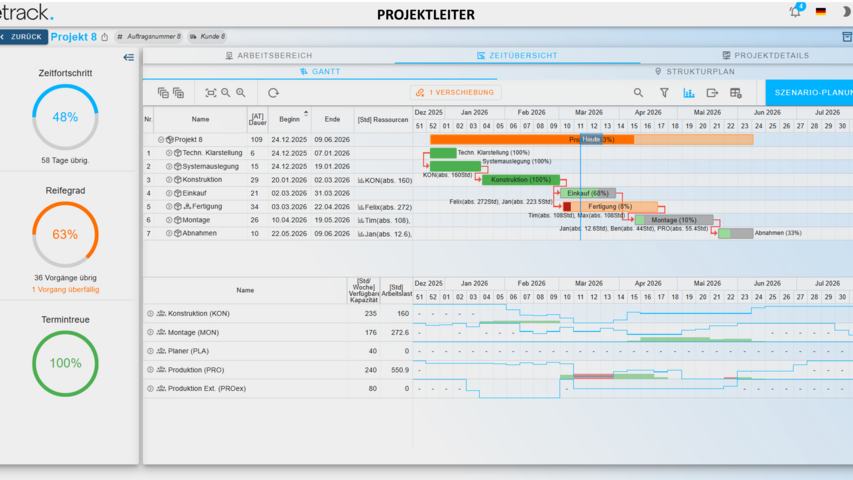Open the Auftragsnummer 8 tag
853x480 pixels.
(149, 36)
